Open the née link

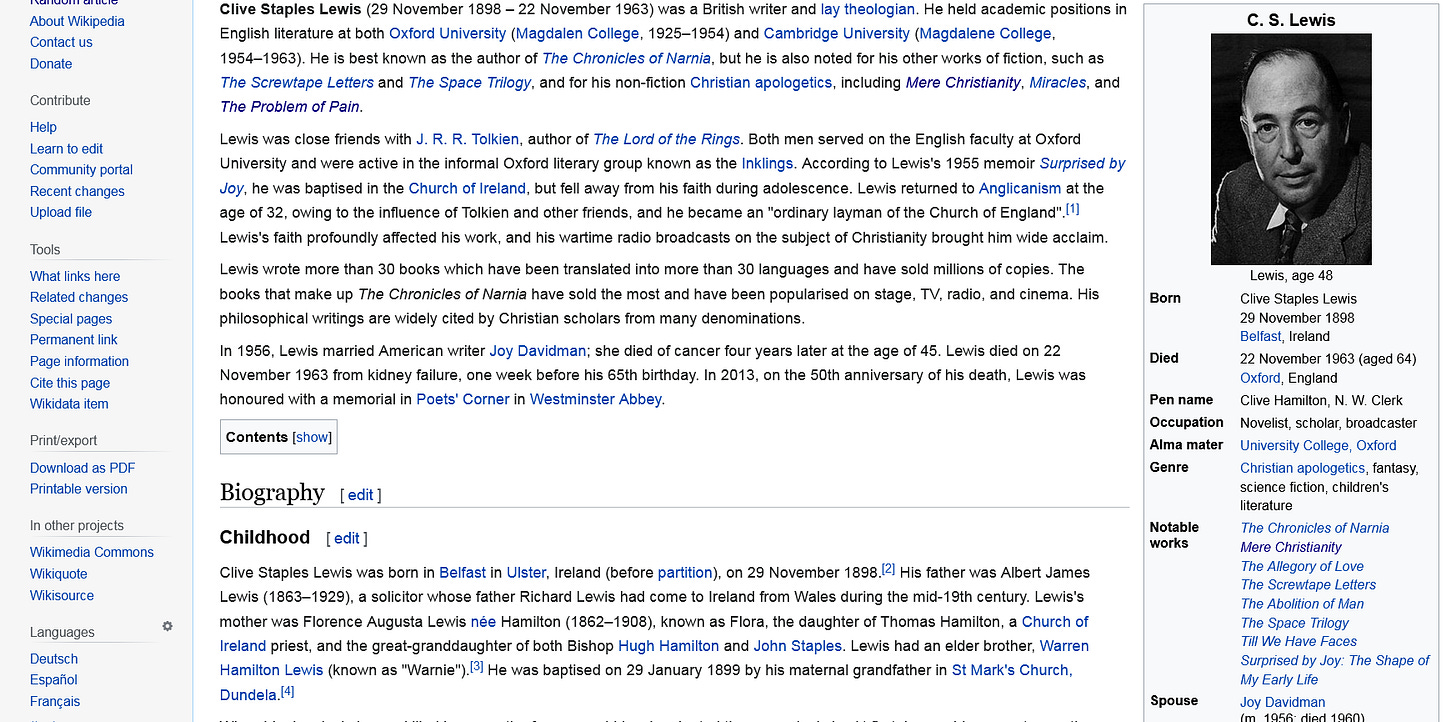click(483, 621)
